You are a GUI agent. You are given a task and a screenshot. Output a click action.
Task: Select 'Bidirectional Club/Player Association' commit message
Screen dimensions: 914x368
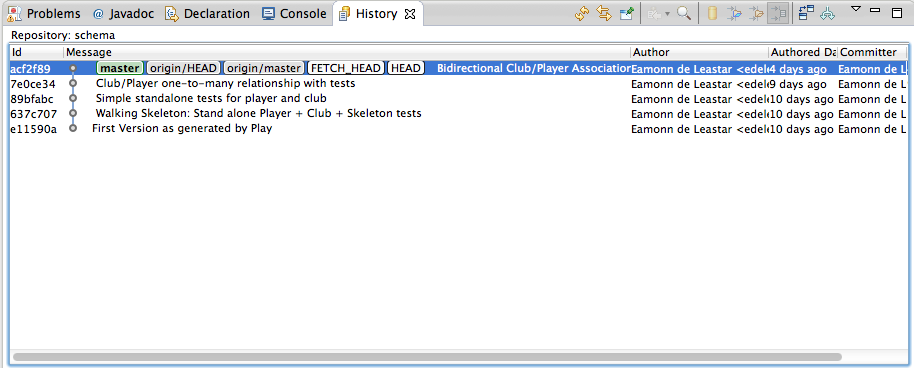pos(533,68)
